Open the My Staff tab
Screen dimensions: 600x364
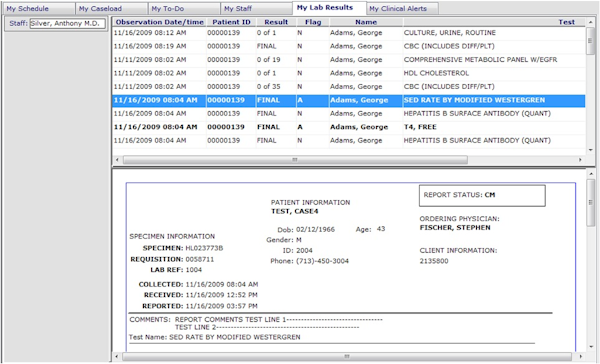click(256, 8)
